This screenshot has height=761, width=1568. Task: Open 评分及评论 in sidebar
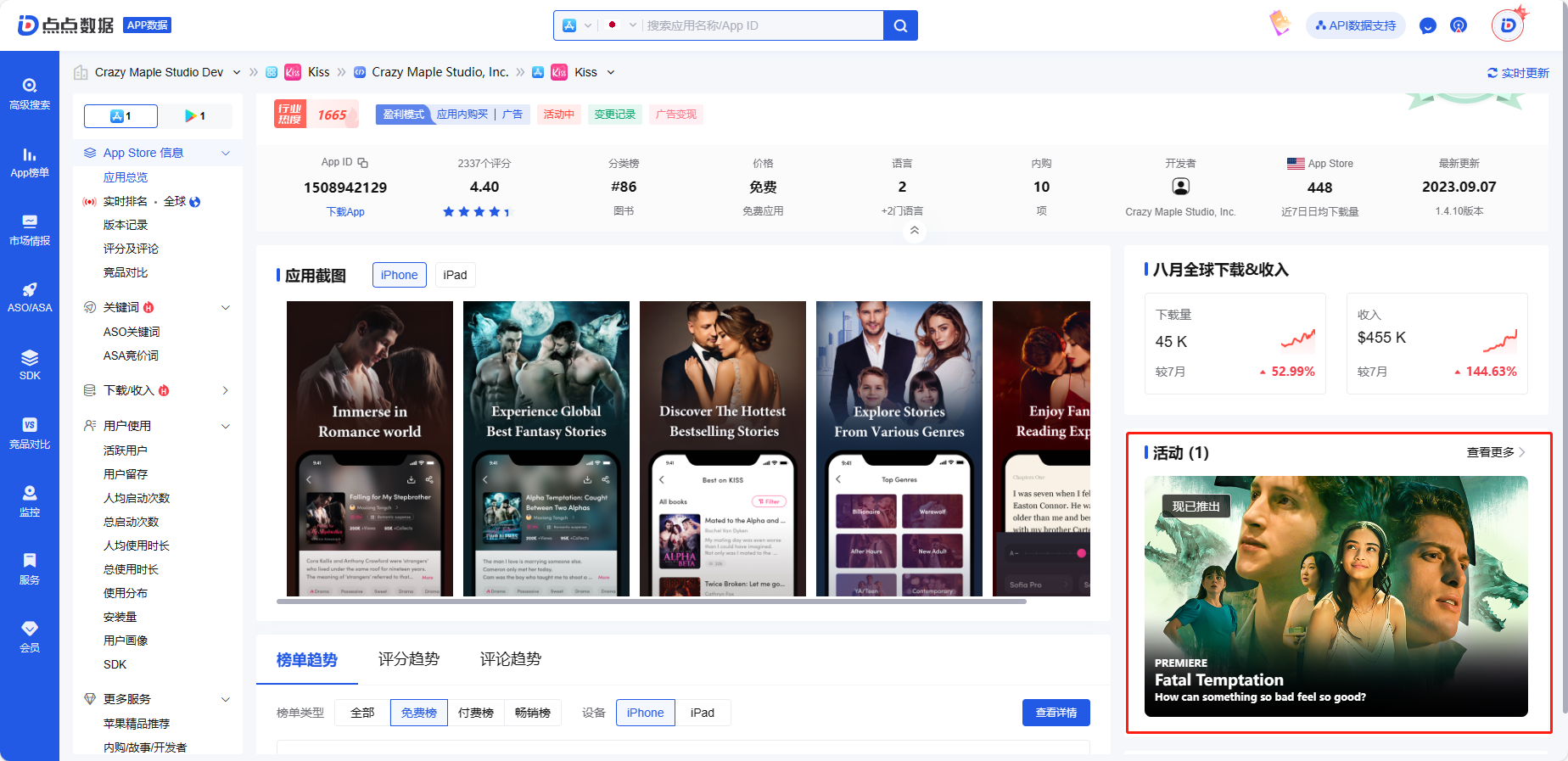pyautogui.click(x=131, y=249)
